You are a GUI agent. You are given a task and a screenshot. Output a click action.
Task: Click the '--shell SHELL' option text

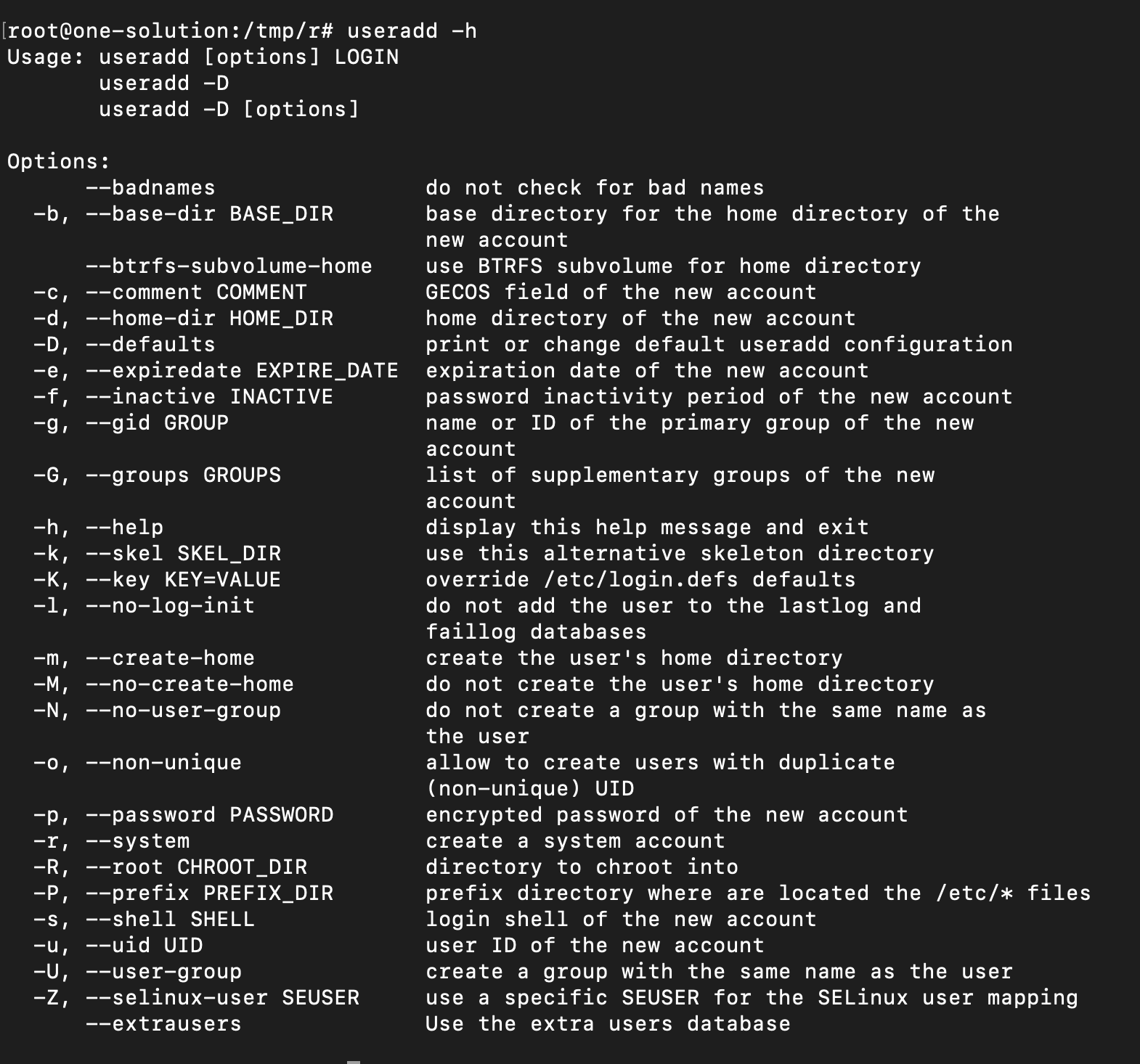170,919
